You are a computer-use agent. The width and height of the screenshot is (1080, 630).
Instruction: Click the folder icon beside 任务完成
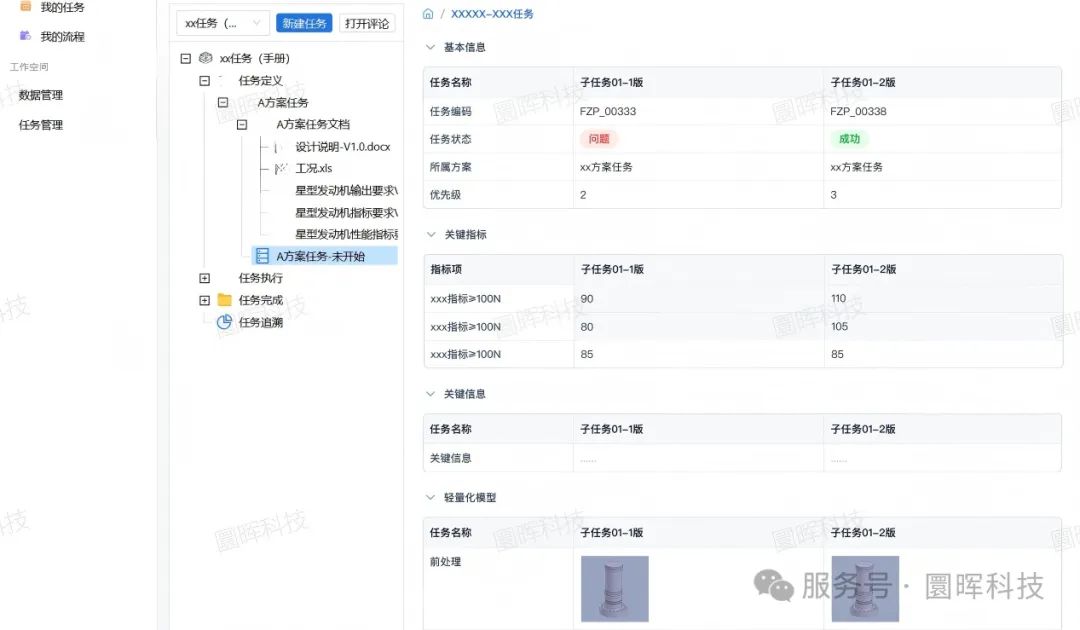coord(224,300)
